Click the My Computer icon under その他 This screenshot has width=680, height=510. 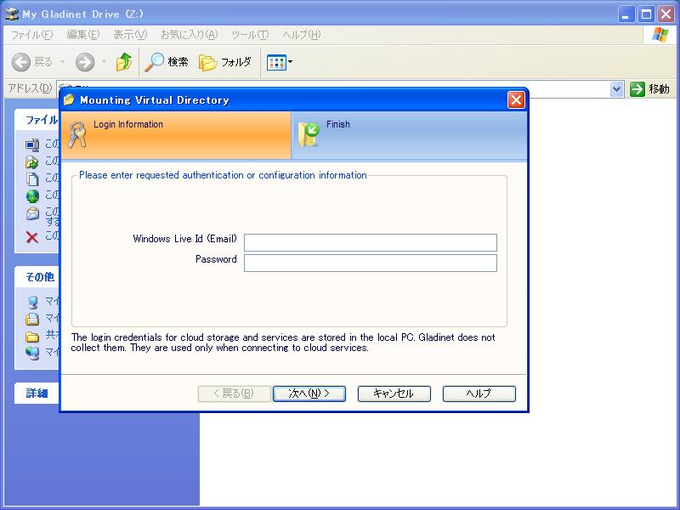click(32, 302)
